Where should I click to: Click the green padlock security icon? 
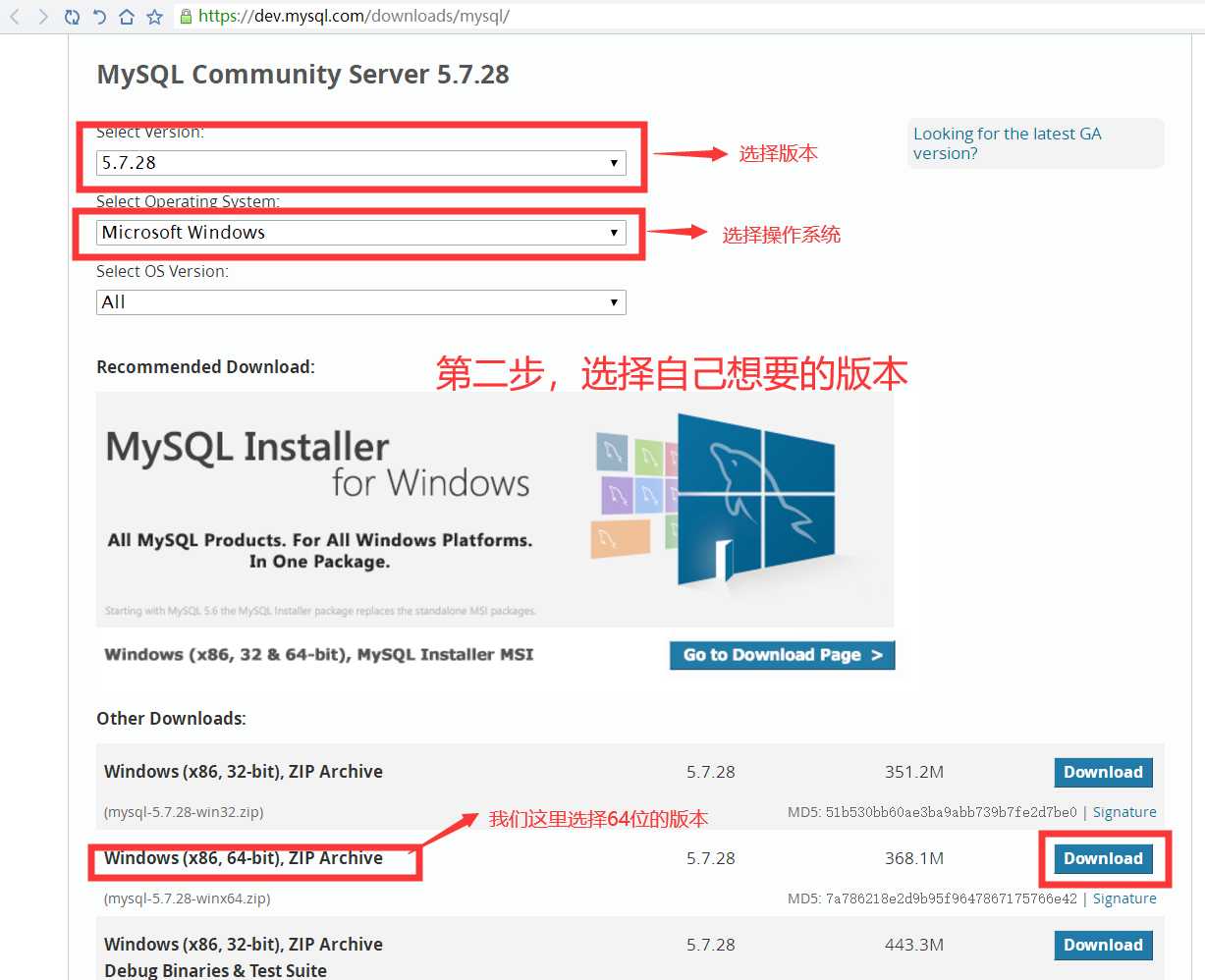click(x=186, y=17)
